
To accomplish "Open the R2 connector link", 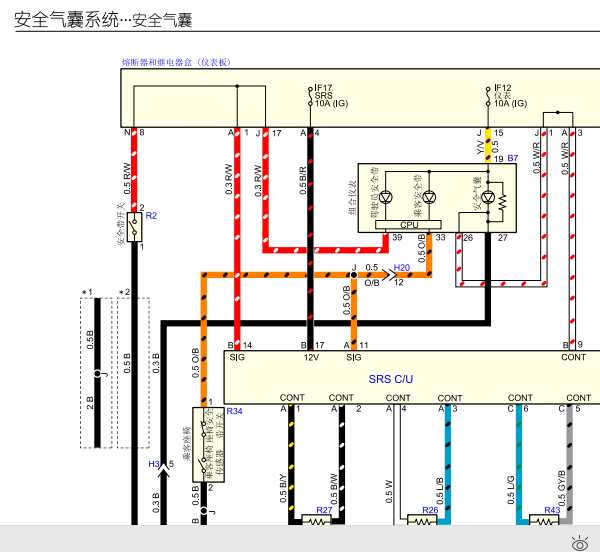I will (x=151, y=216).
